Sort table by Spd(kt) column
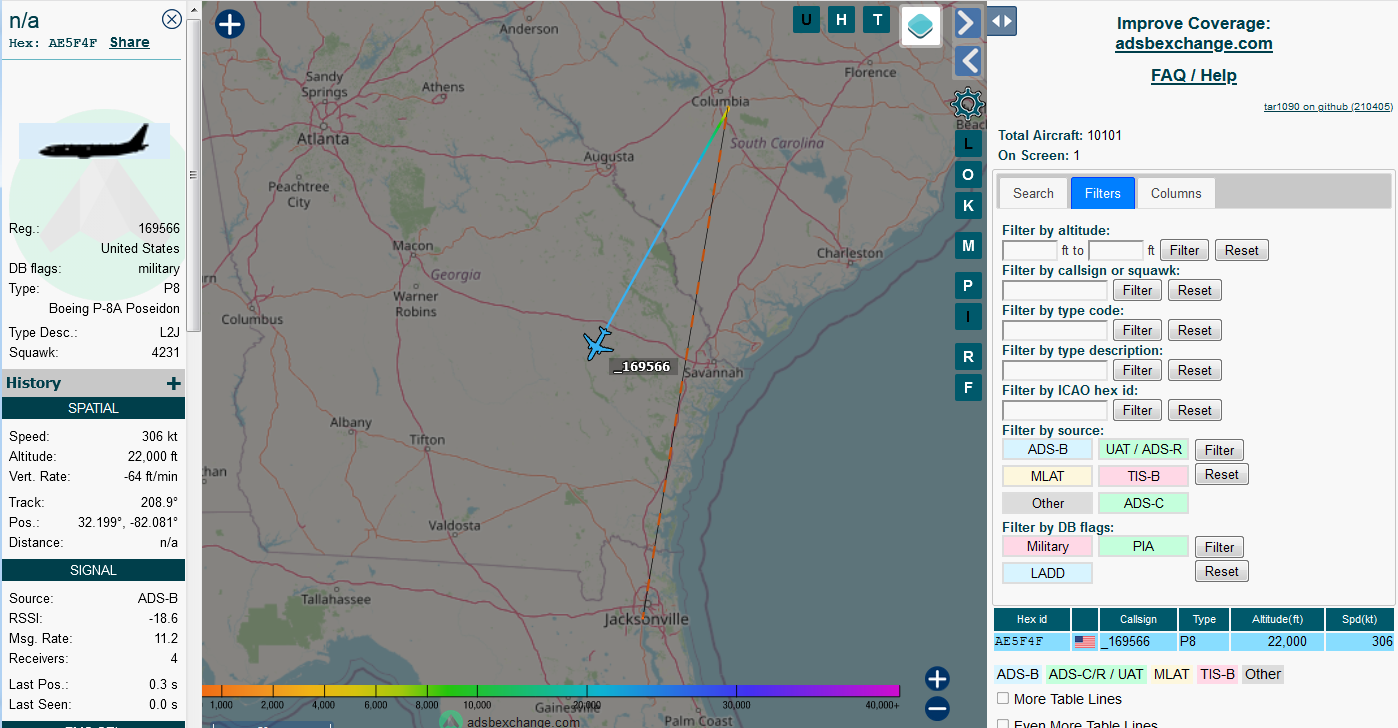Viewport: 1398px width, 728px height. coord(1362,619)
